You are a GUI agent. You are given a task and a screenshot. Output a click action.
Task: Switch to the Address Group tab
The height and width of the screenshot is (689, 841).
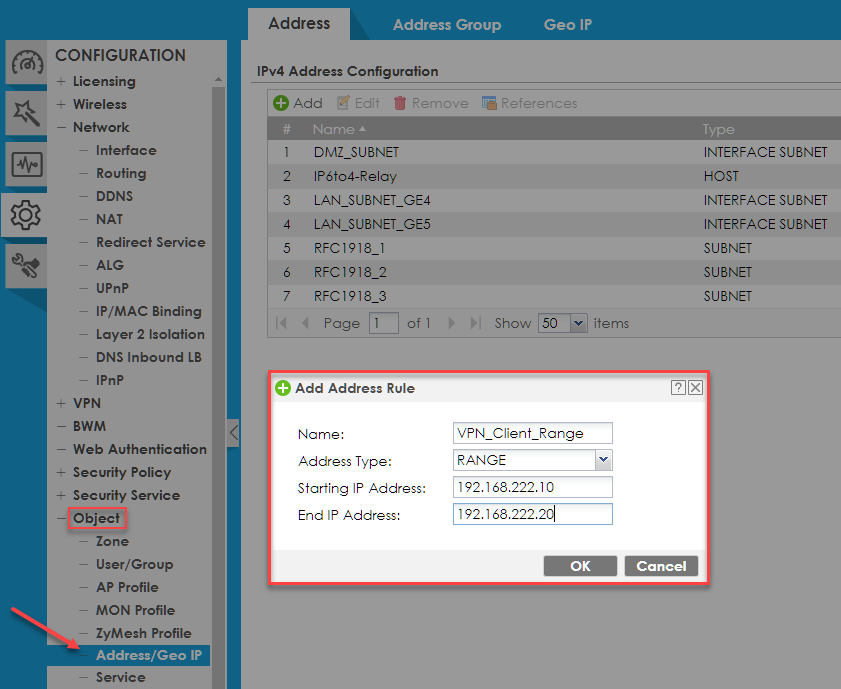pyautogui.click(x=447, y=24)
